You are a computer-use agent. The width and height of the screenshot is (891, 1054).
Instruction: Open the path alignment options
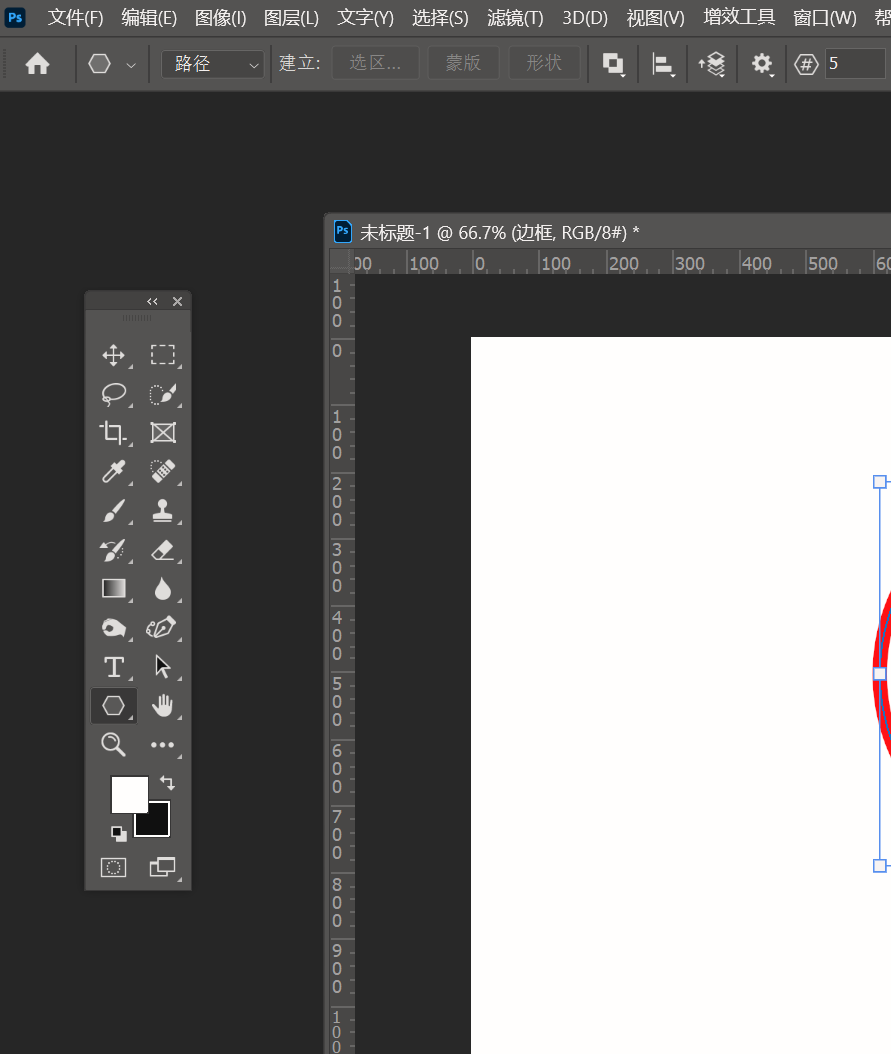(663, 65)
